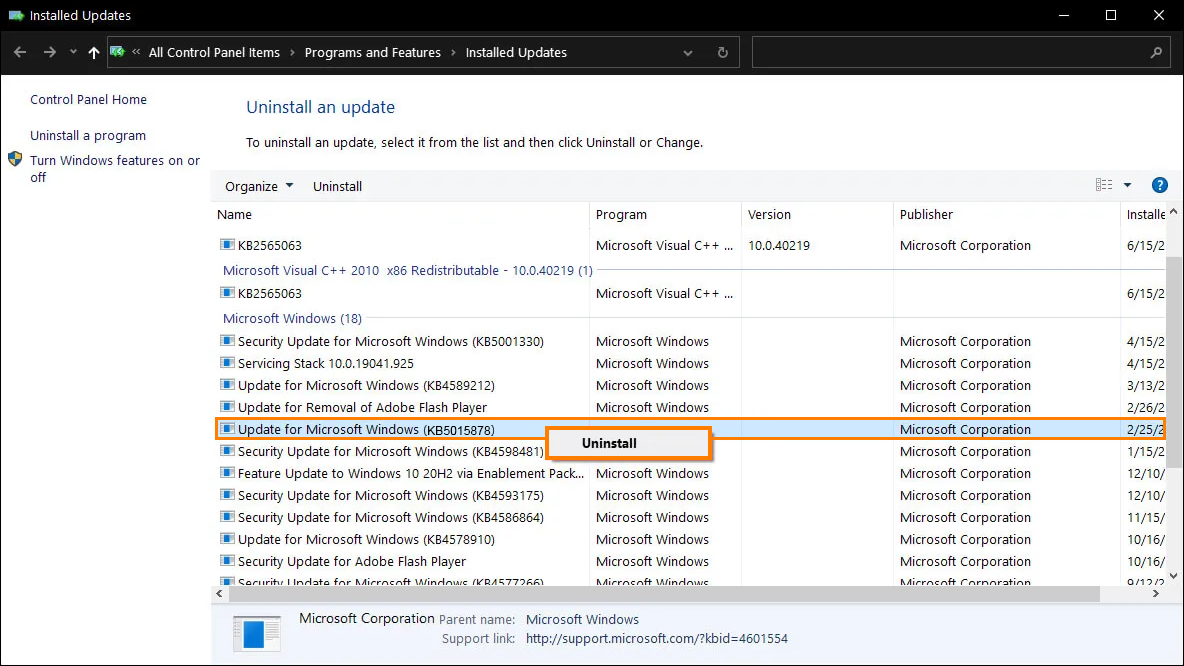Click the shield icon beside Windows features
This screenshot has width=1184, height=666.
15,159
